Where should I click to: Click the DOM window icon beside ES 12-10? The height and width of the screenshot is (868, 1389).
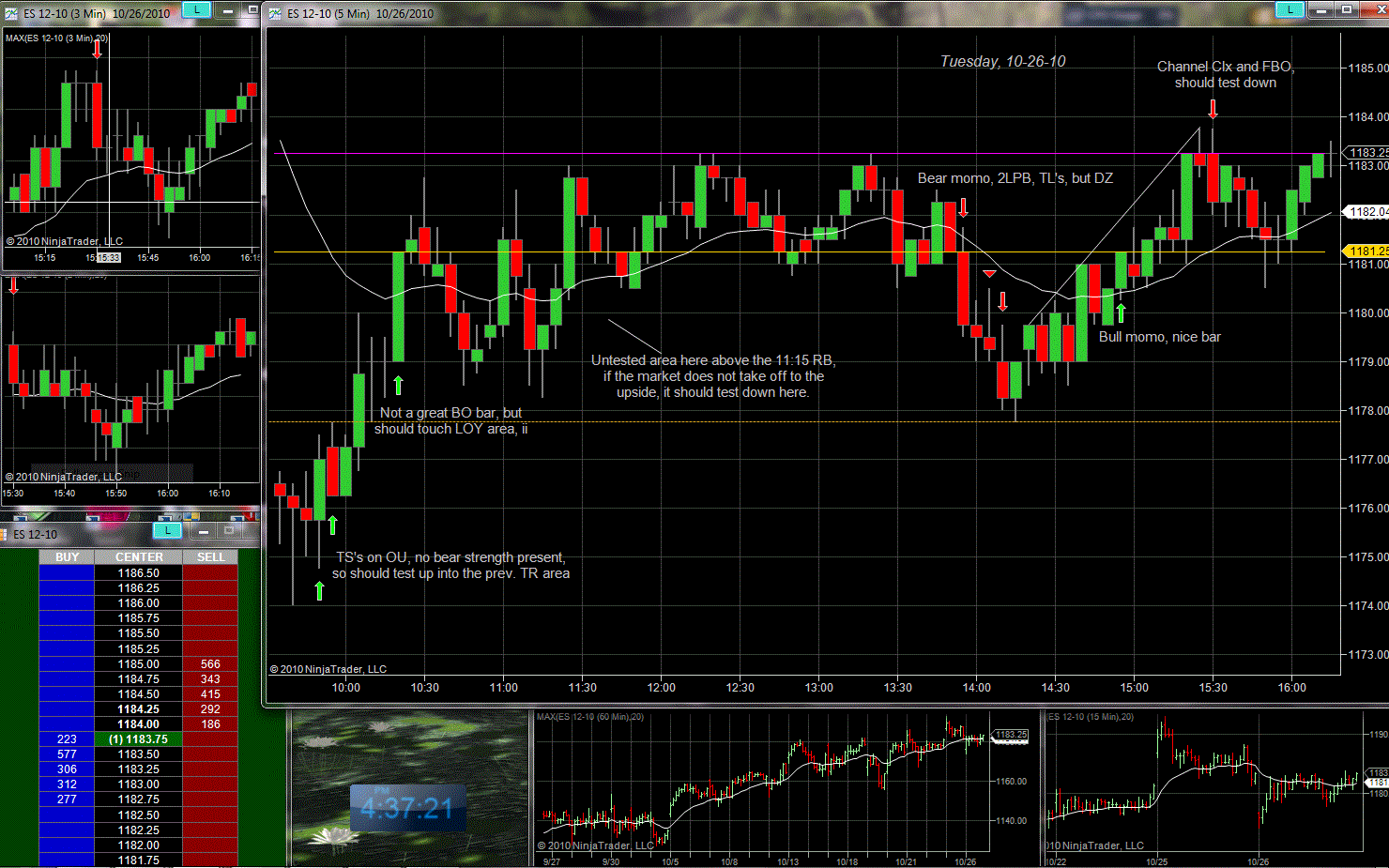tap(4, 535)
